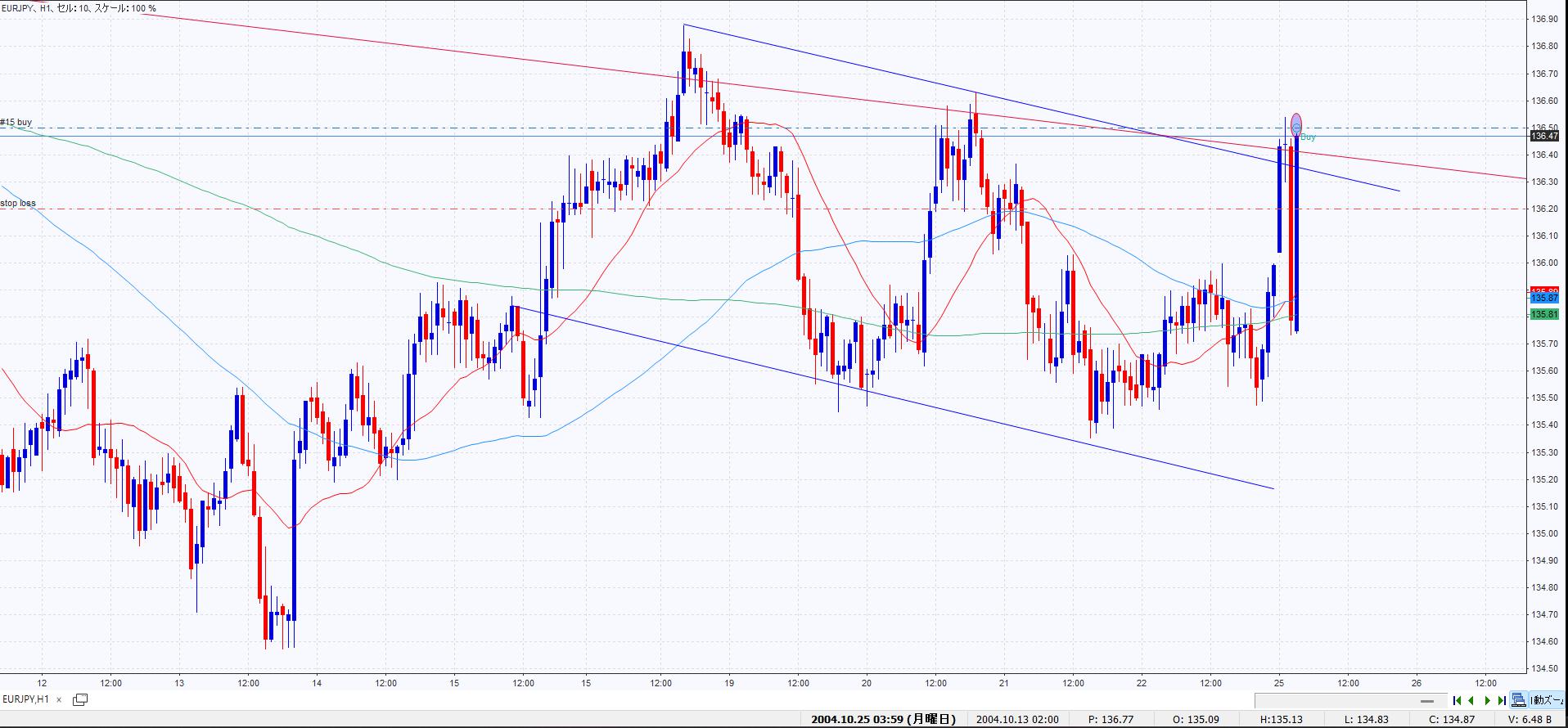Jump to the last bar of chart
The height and width of the screenshot is (728, 1568).
1501,700
